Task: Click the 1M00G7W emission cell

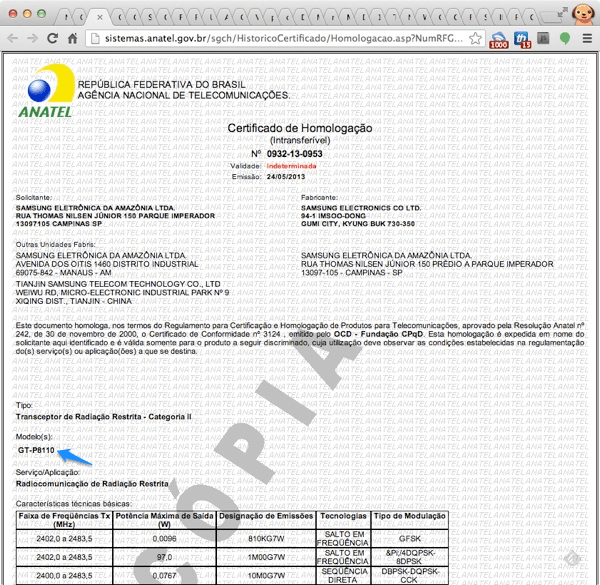Action: pyautogui.click(x=266, y=557)
